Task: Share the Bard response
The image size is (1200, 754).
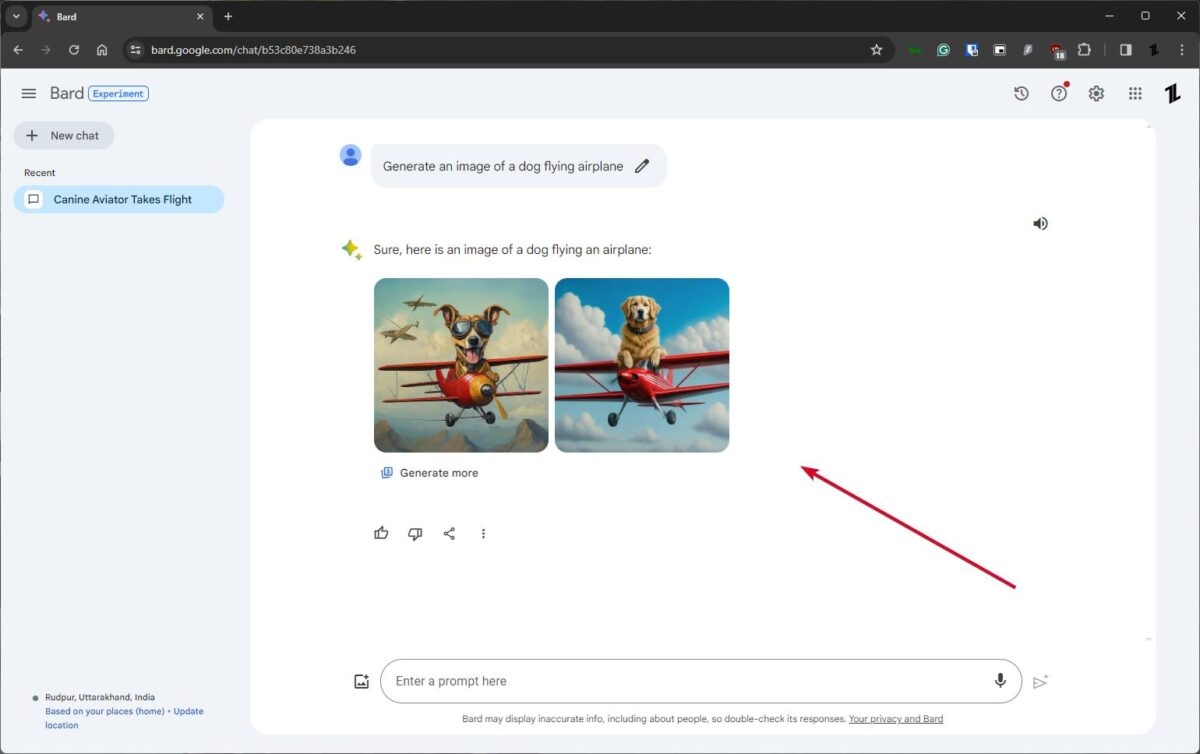Action: point(449,533)
